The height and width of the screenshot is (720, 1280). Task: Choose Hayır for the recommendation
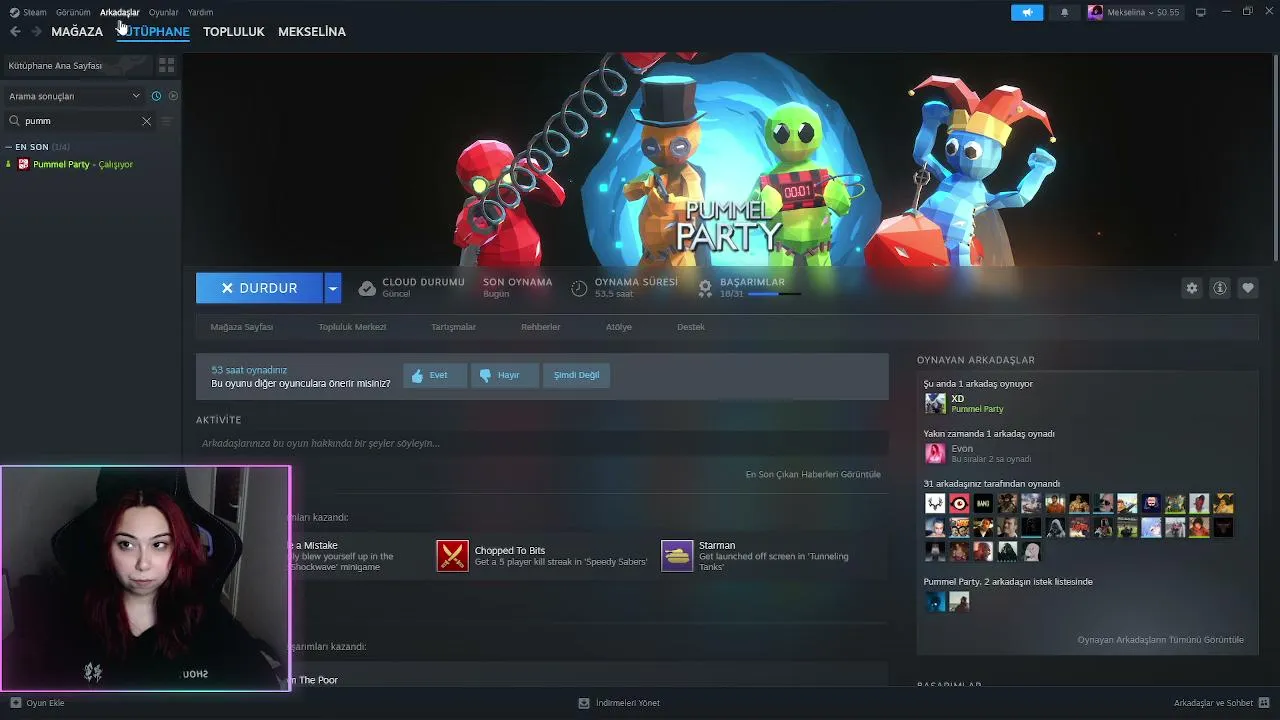[x=505, y=375]
